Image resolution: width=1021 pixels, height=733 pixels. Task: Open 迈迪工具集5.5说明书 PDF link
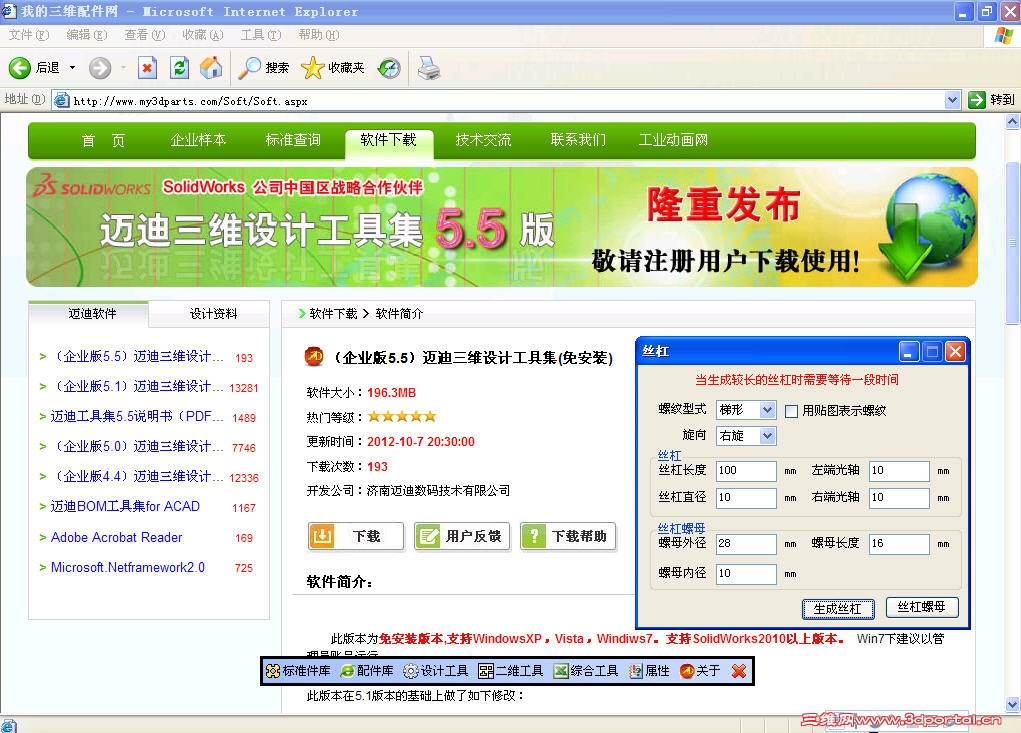tap(137, 417)
